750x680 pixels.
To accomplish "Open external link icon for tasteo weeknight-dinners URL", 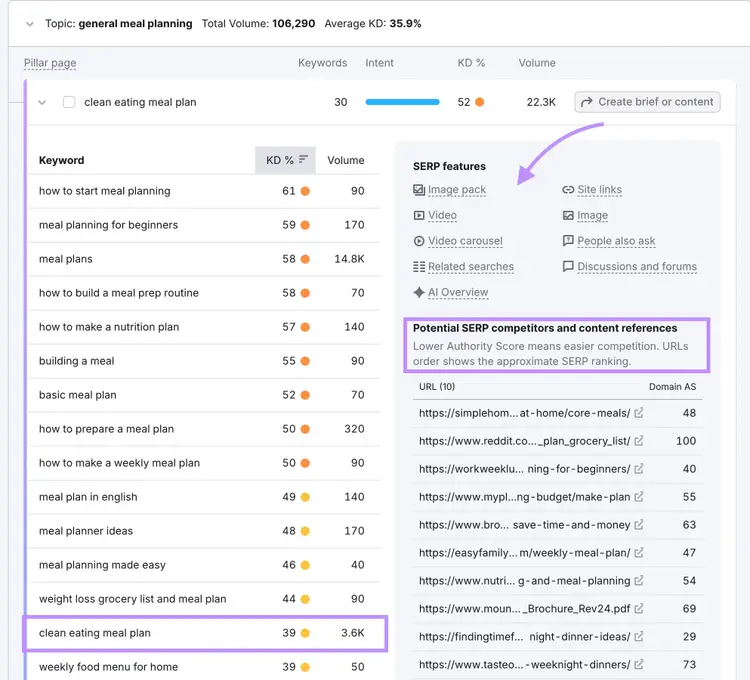I will [639, 664].
